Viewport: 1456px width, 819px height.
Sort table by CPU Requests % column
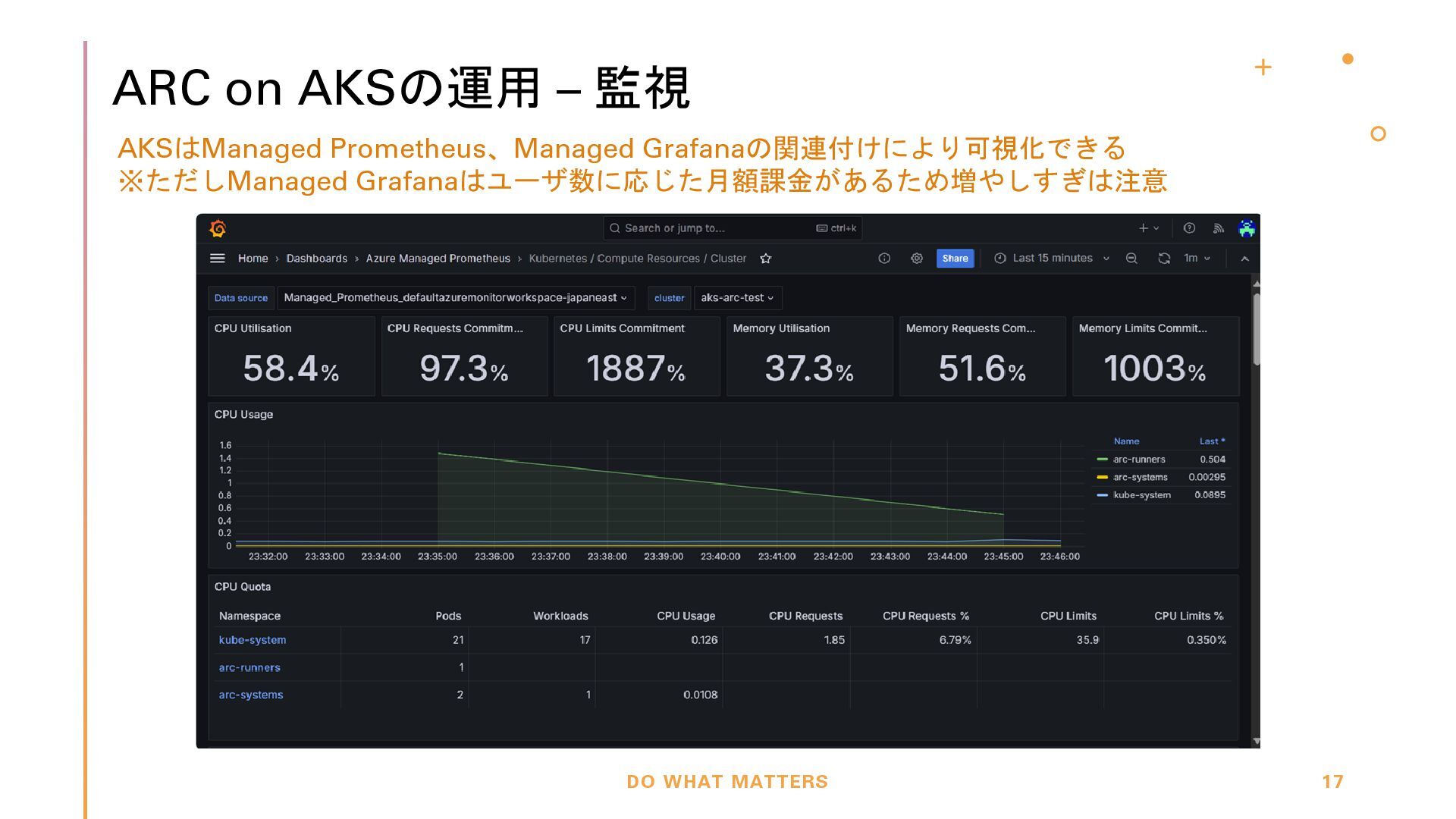[x=926, y=616]
